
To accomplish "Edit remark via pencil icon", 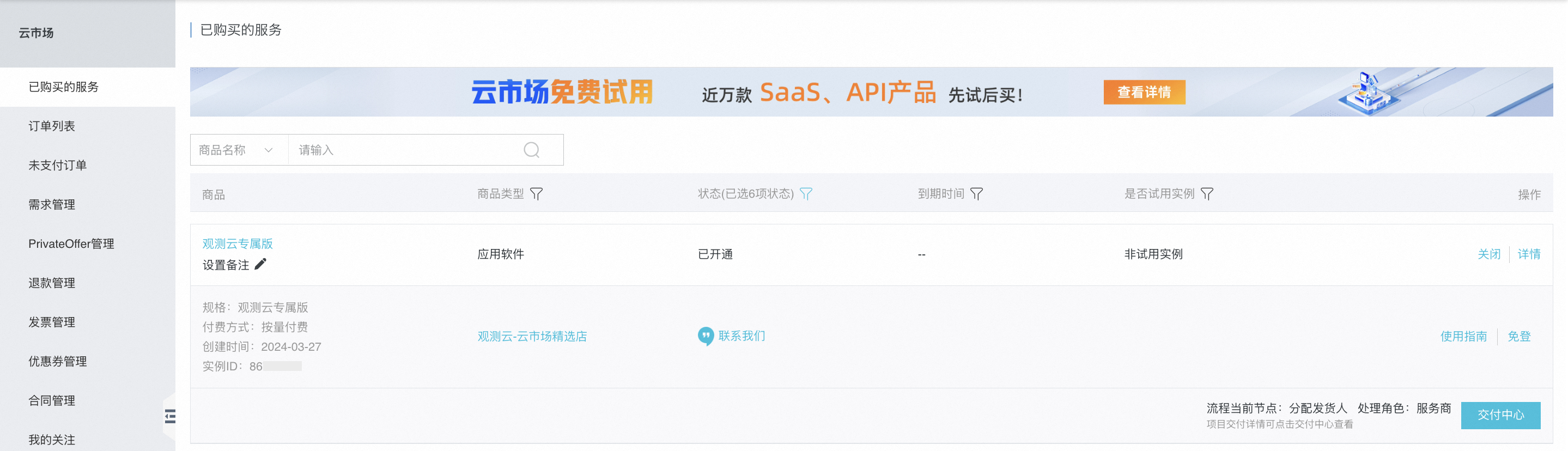I will pyautogui.click(x=260, y=264).
